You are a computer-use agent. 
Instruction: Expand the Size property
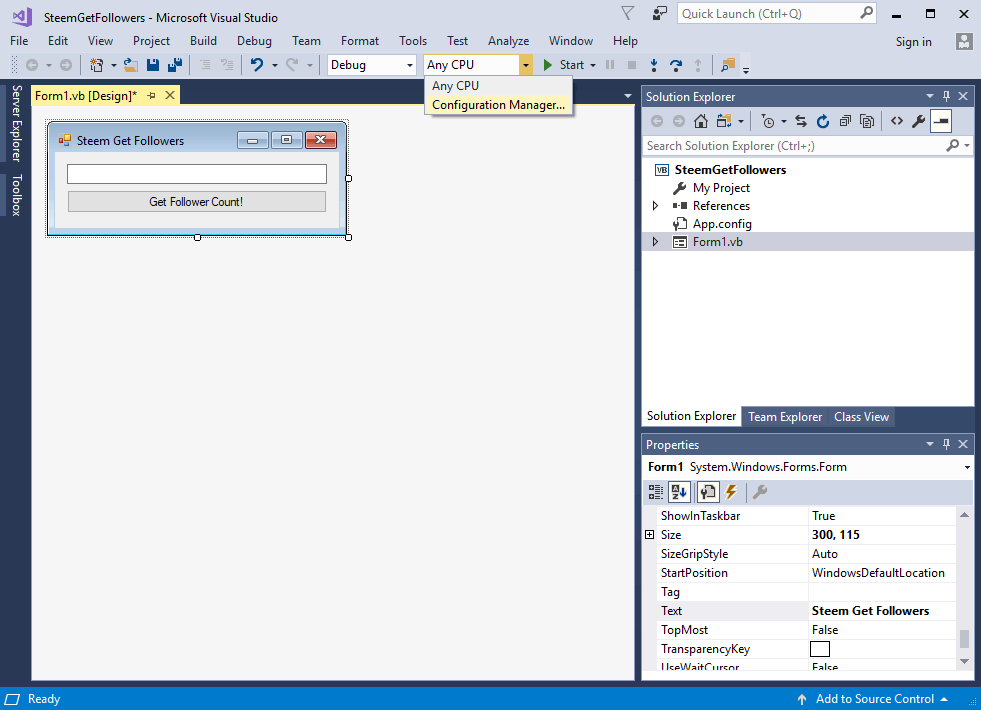coord(649,535)
